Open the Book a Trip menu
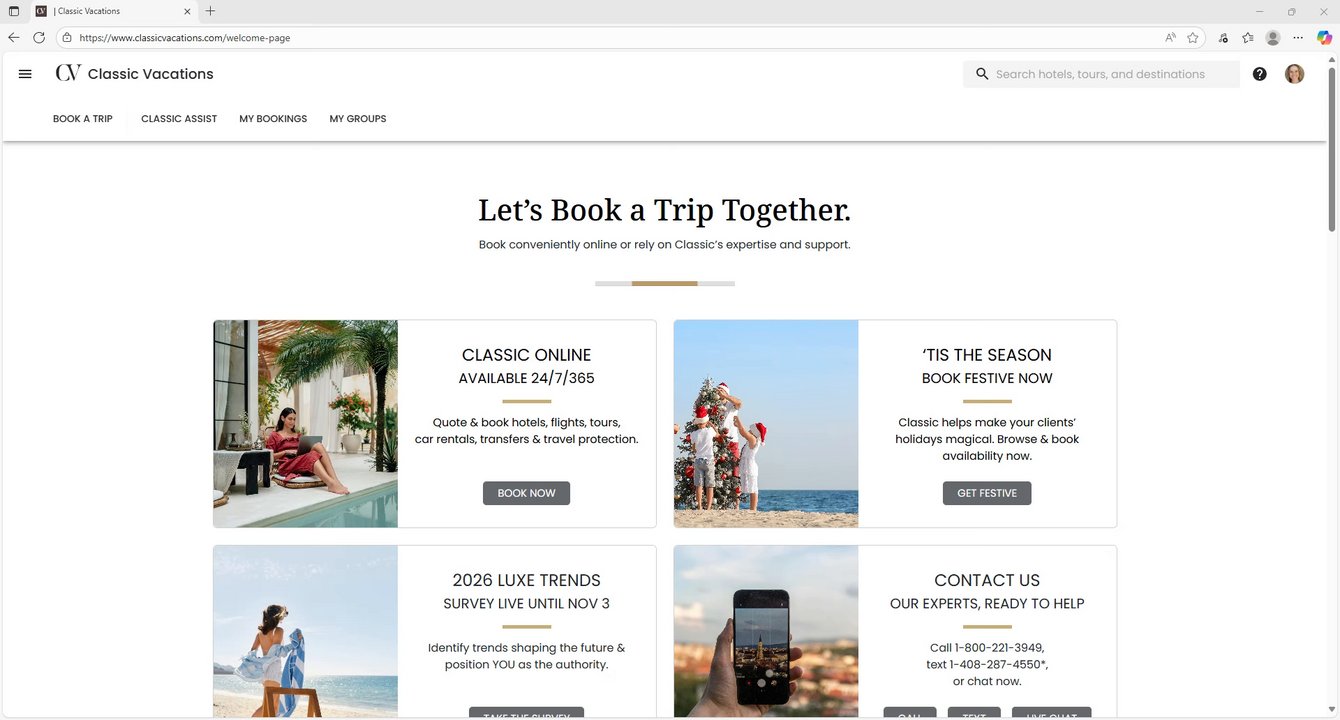The width and height of the screenshot is (1340, 720). click(83, 119)
